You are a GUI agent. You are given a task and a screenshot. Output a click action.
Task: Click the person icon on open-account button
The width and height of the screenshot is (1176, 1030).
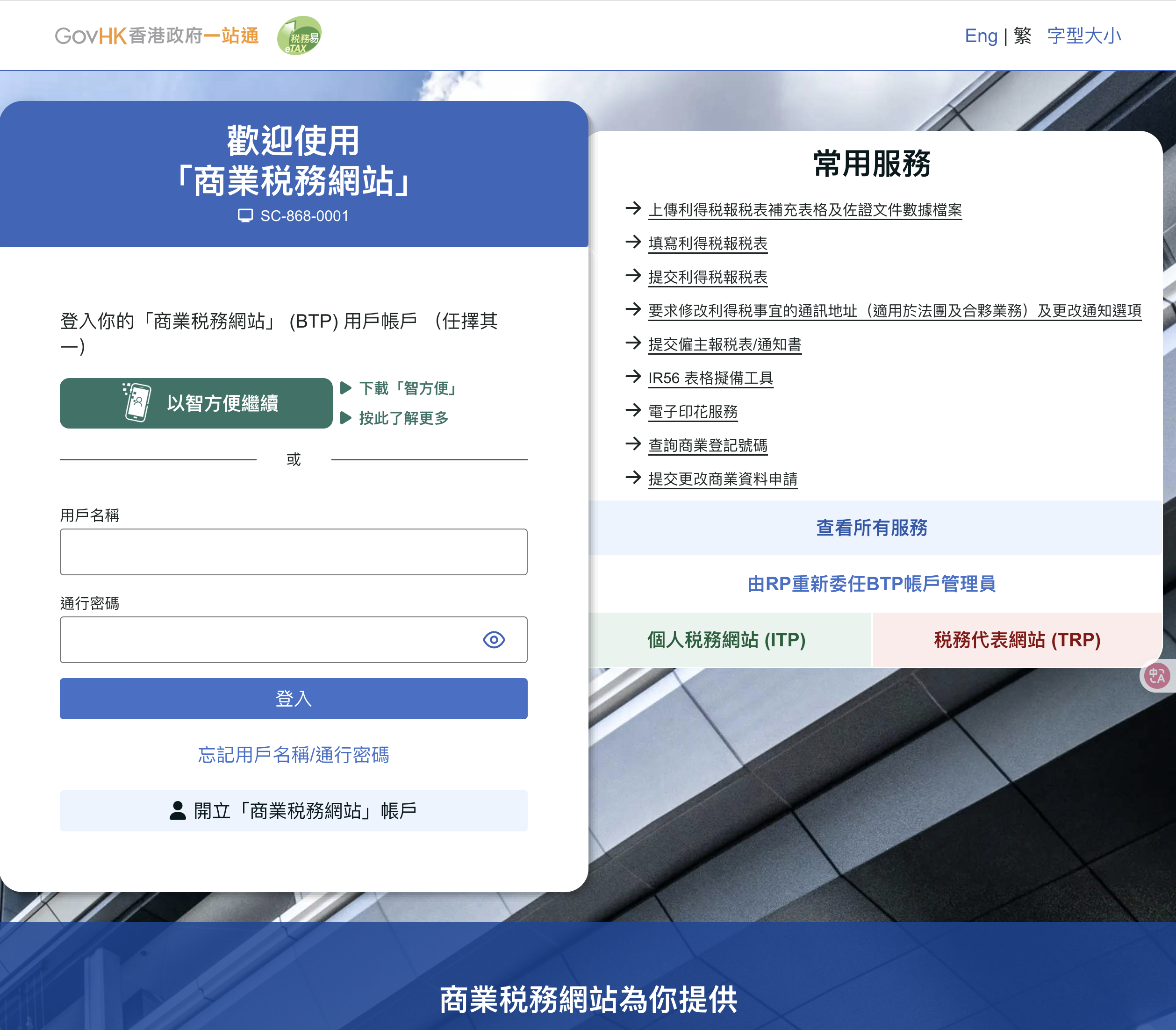[x=178, y=810]
